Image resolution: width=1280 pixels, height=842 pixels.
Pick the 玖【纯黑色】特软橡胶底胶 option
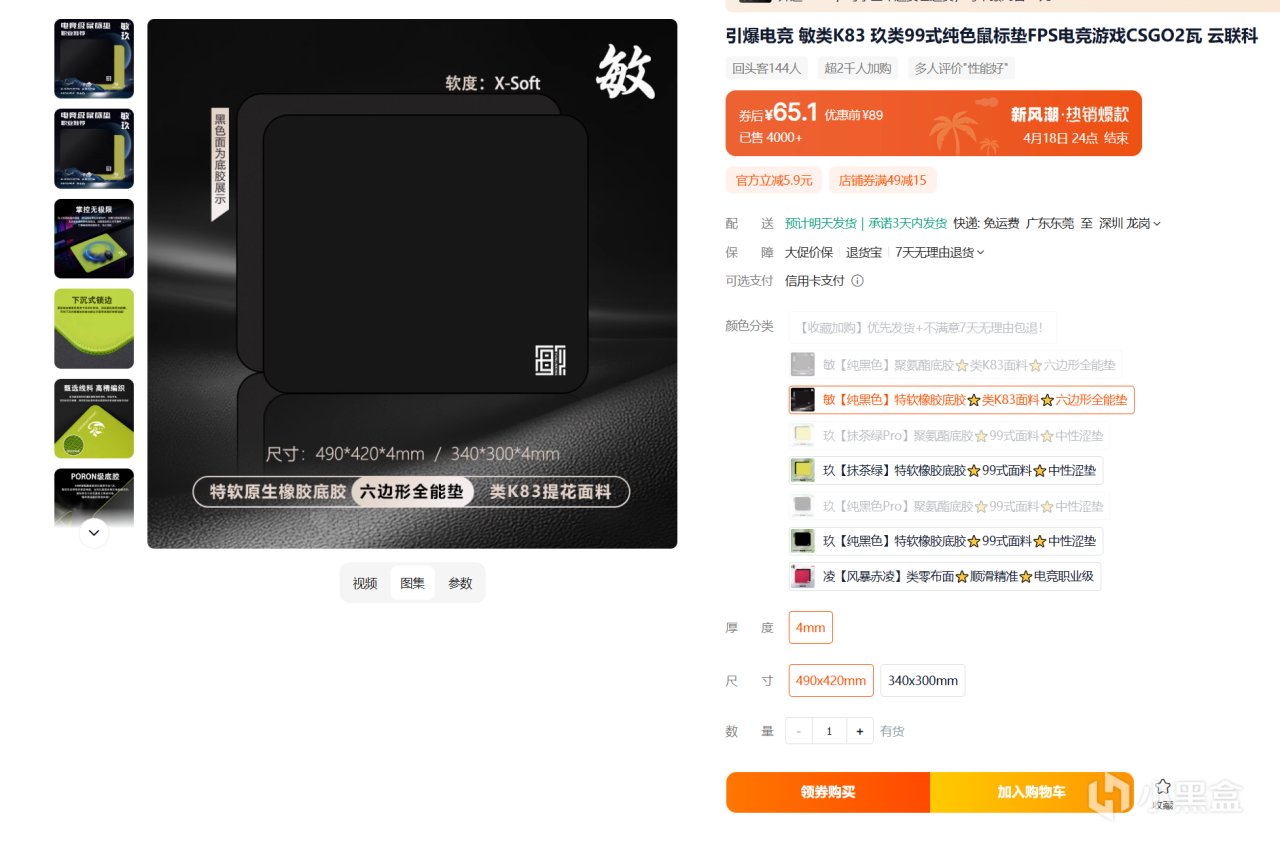point(946,541)
